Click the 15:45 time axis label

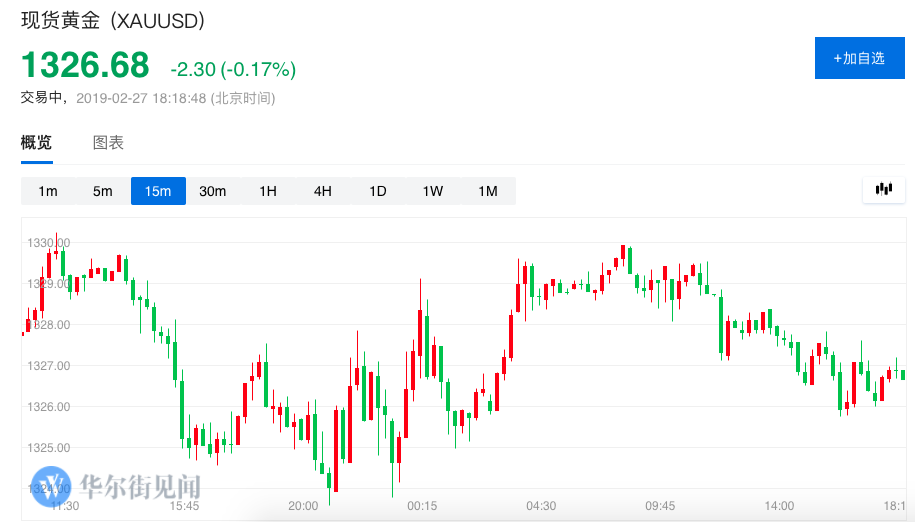tap(184, 506)
